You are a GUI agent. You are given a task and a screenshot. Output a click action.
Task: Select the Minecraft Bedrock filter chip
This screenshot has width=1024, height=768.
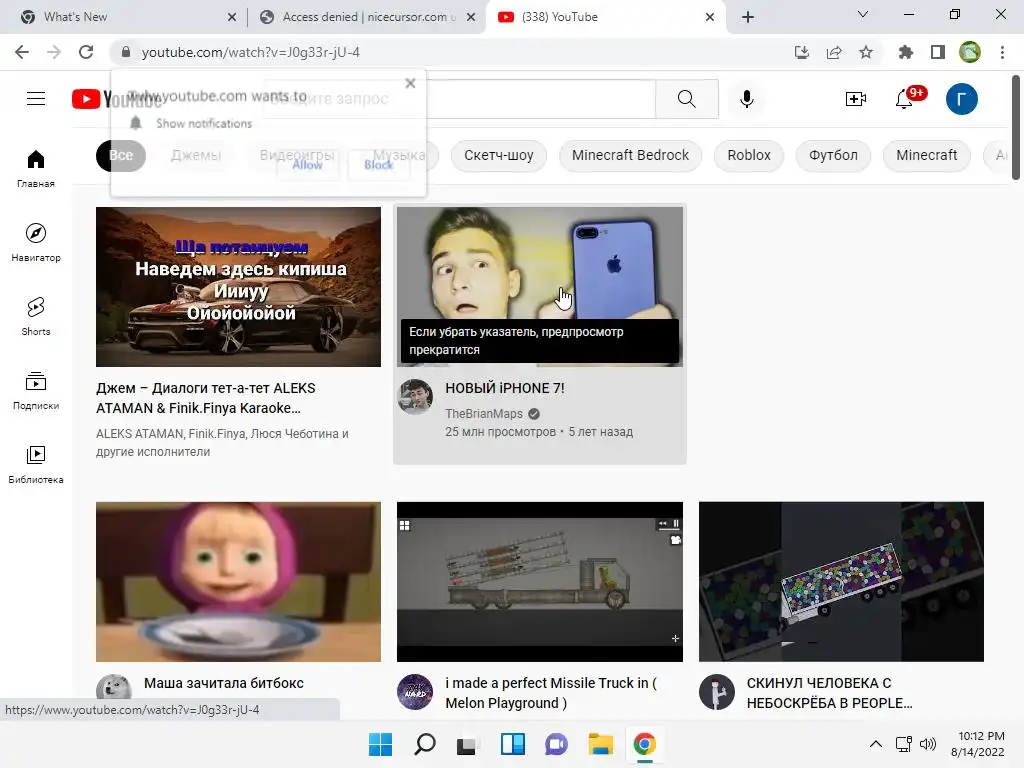[630, 155]
